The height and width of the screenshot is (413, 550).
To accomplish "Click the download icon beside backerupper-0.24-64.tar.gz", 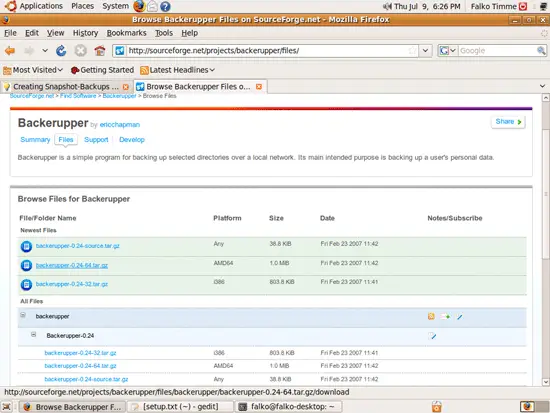I will pyautogui.click(x=26, y=265).
